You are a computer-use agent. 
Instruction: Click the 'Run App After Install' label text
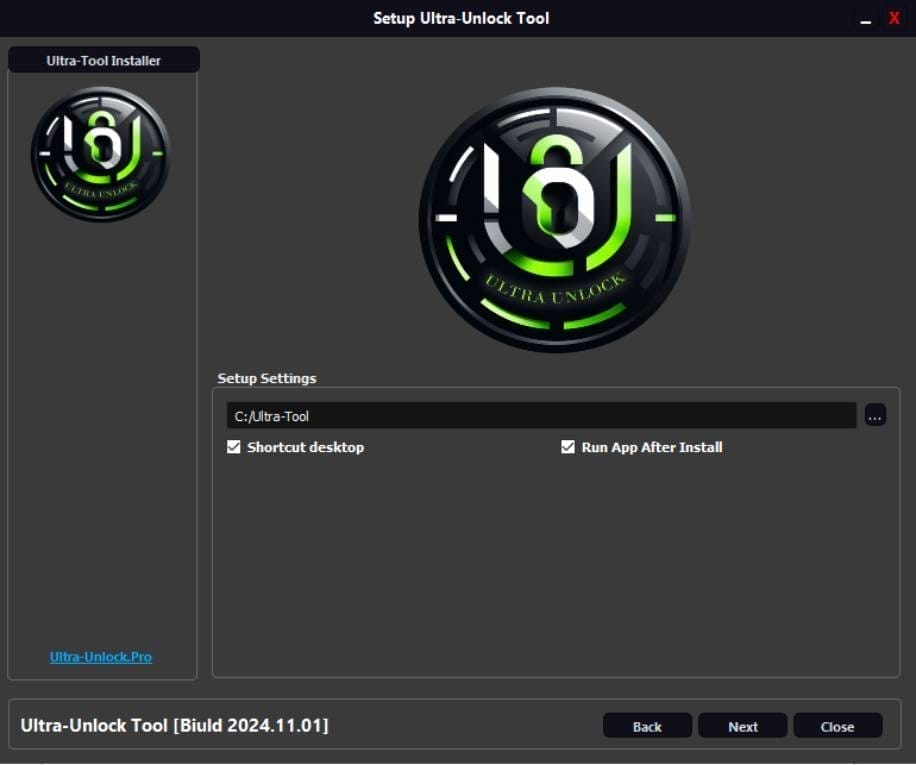click(651, 447)
